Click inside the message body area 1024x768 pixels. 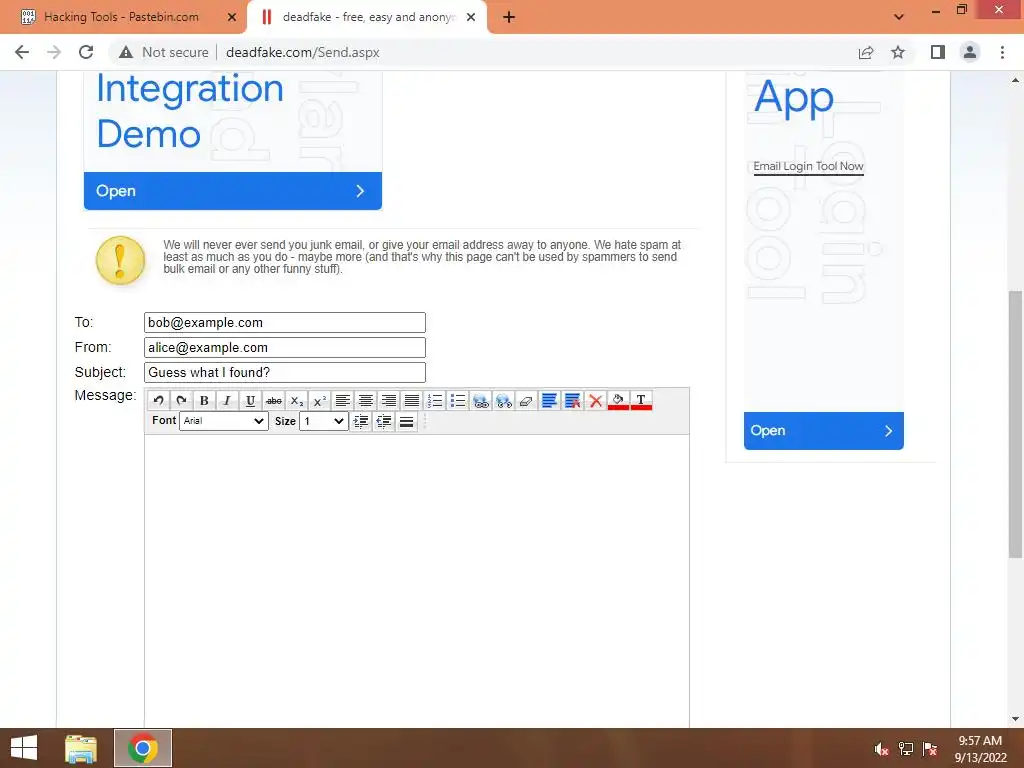[x=417, y=581]
